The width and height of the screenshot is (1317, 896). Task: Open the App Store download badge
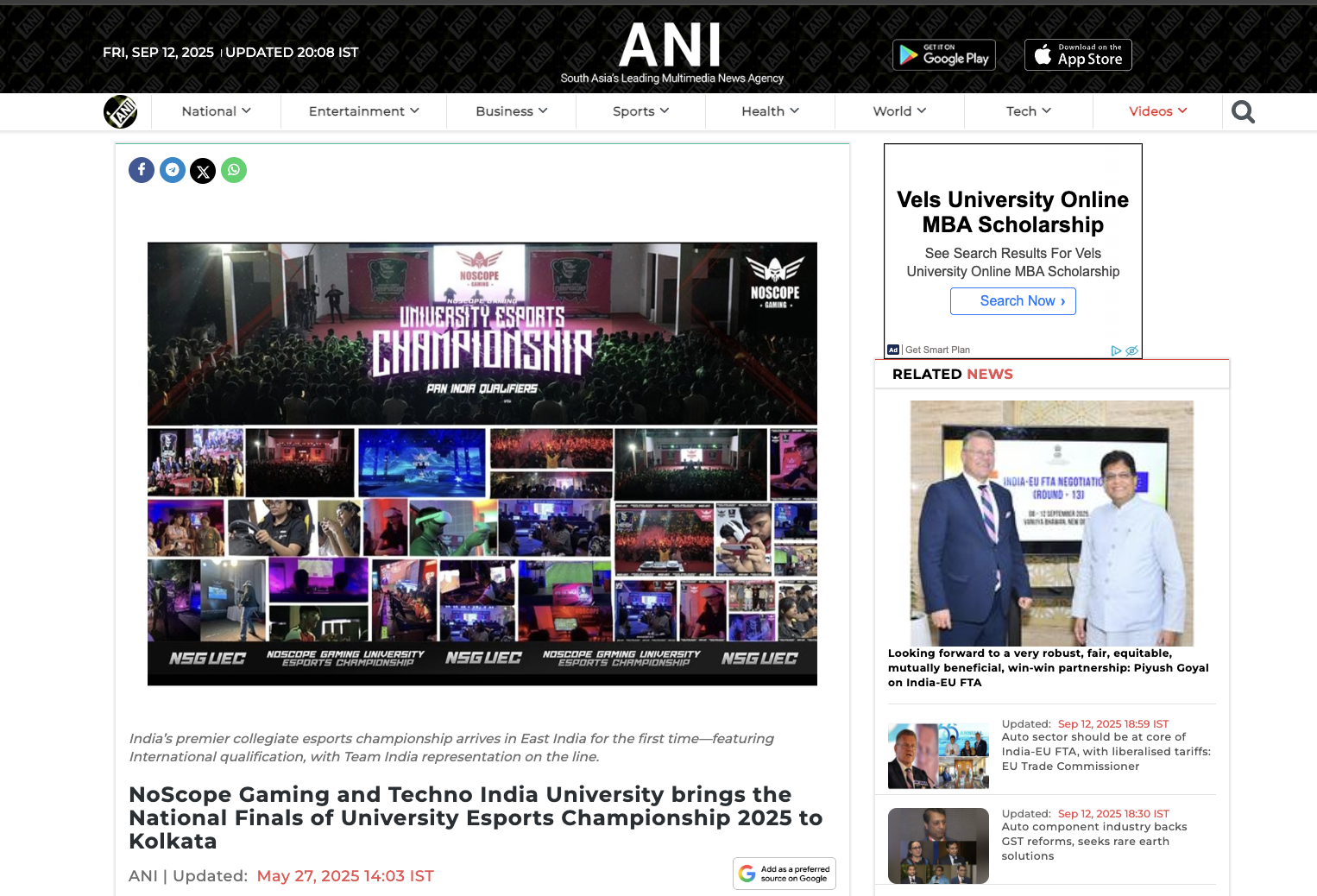pos(1078,55)
